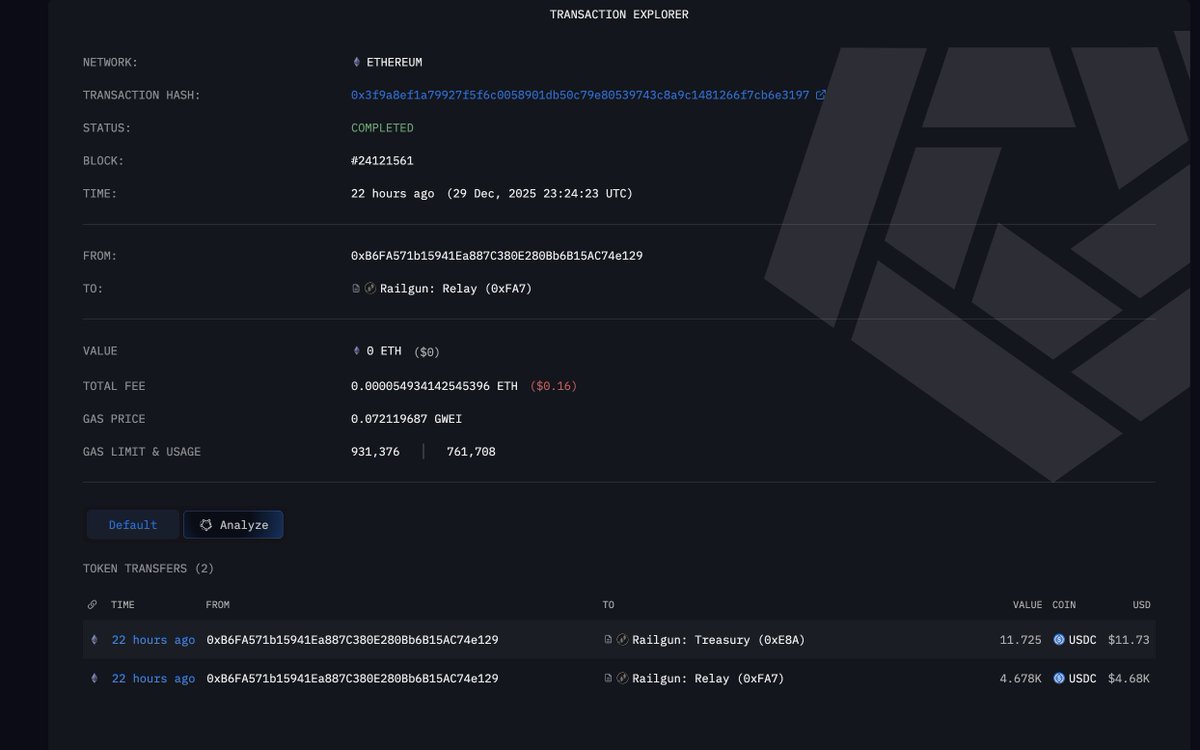Click block number #24121561
The image size is (1200, 750).
click(x=382, y=161)
